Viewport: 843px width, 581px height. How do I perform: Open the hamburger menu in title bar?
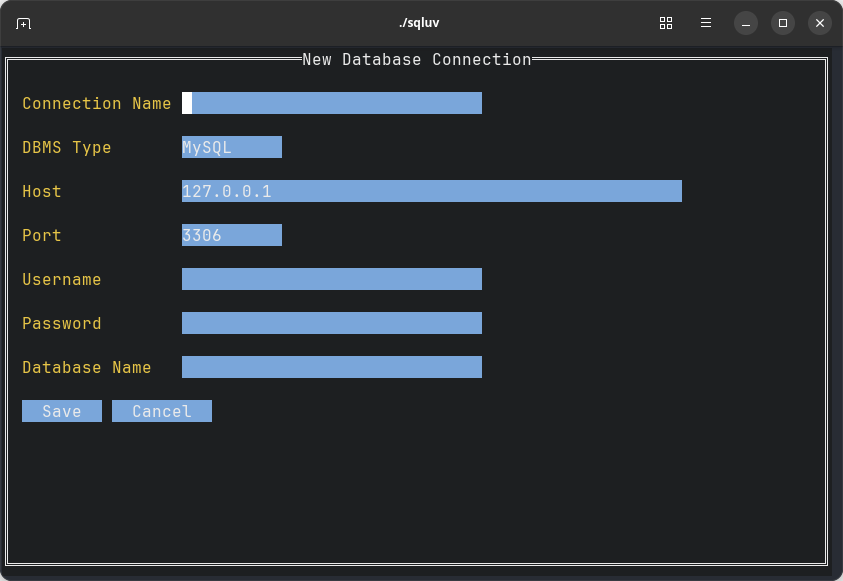(x=706, y=23)
